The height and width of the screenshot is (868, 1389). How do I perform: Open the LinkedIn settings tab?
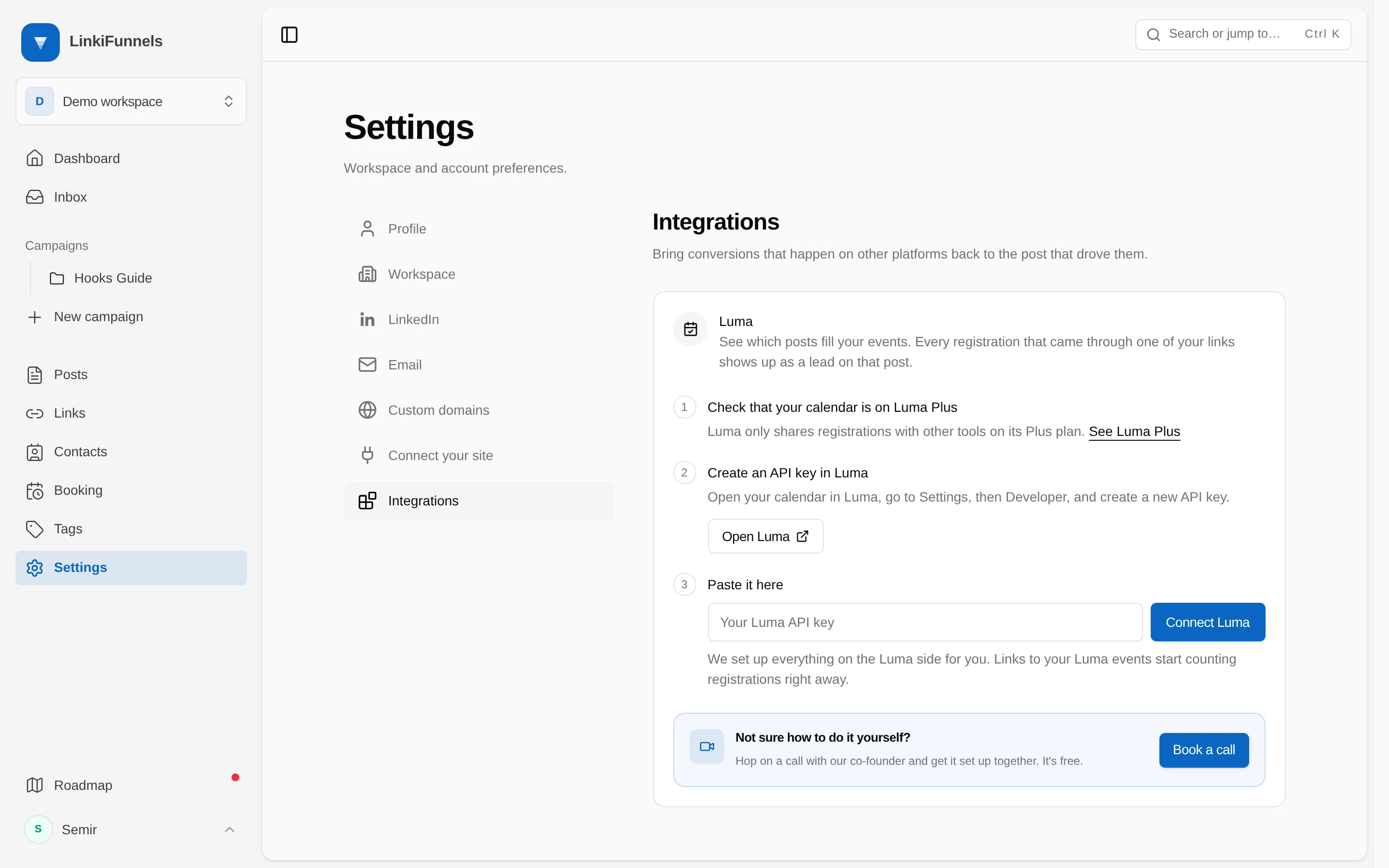click(479, 319)
